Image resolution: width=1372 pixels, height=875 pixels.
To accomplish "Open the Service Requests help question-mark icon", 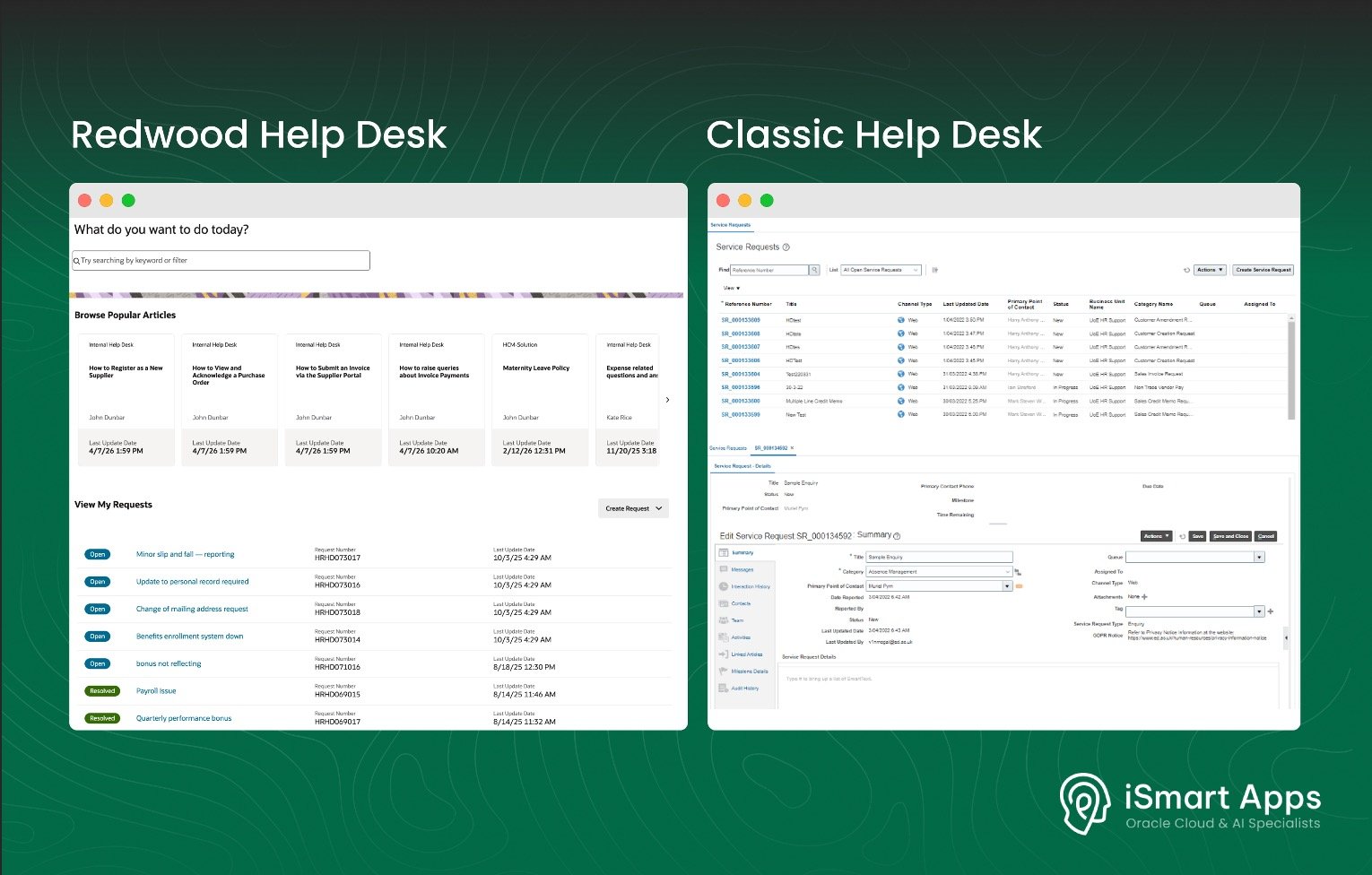I will 786,247.
